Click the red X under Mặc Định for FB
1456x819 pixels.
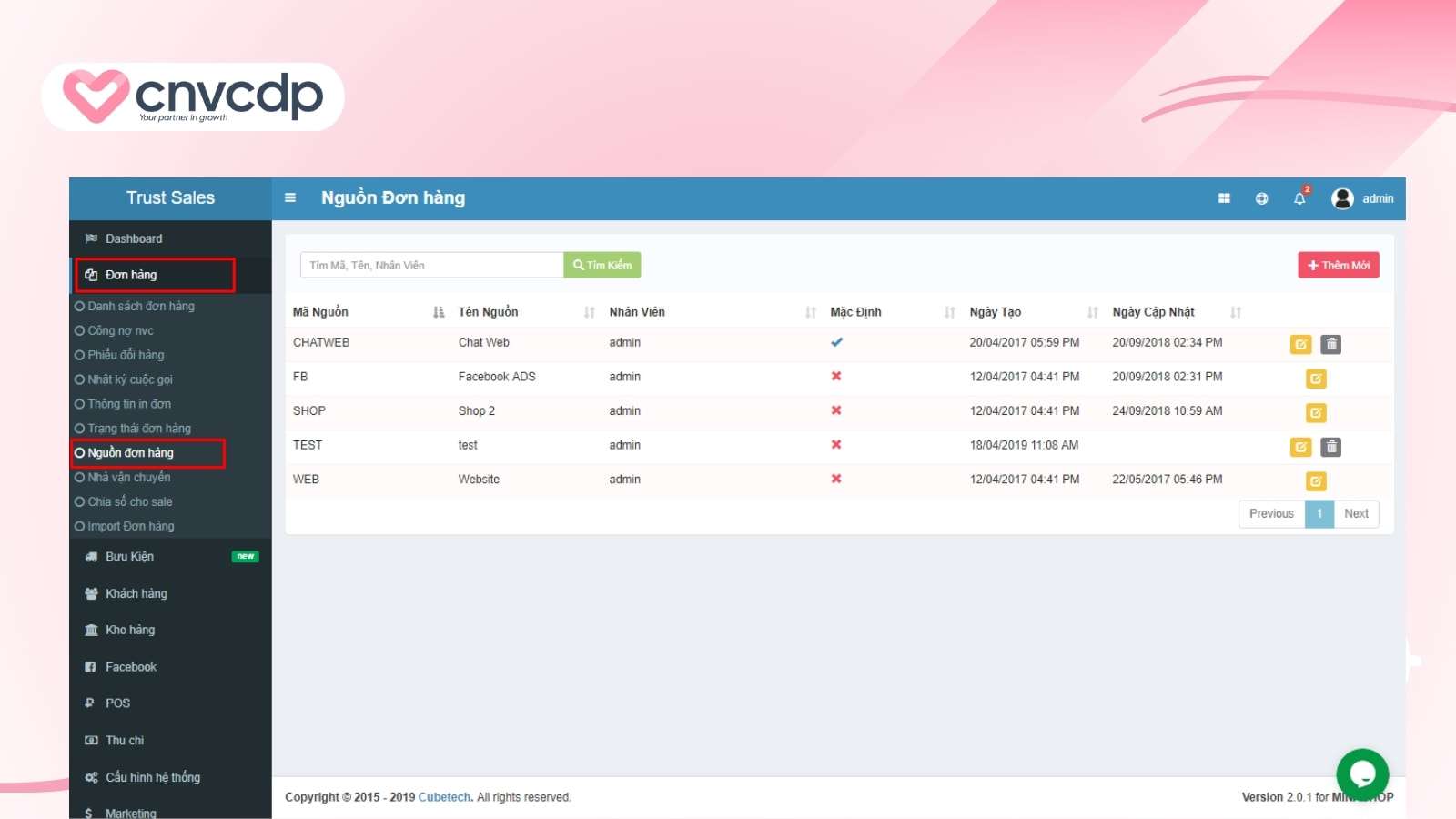point(835,376)
